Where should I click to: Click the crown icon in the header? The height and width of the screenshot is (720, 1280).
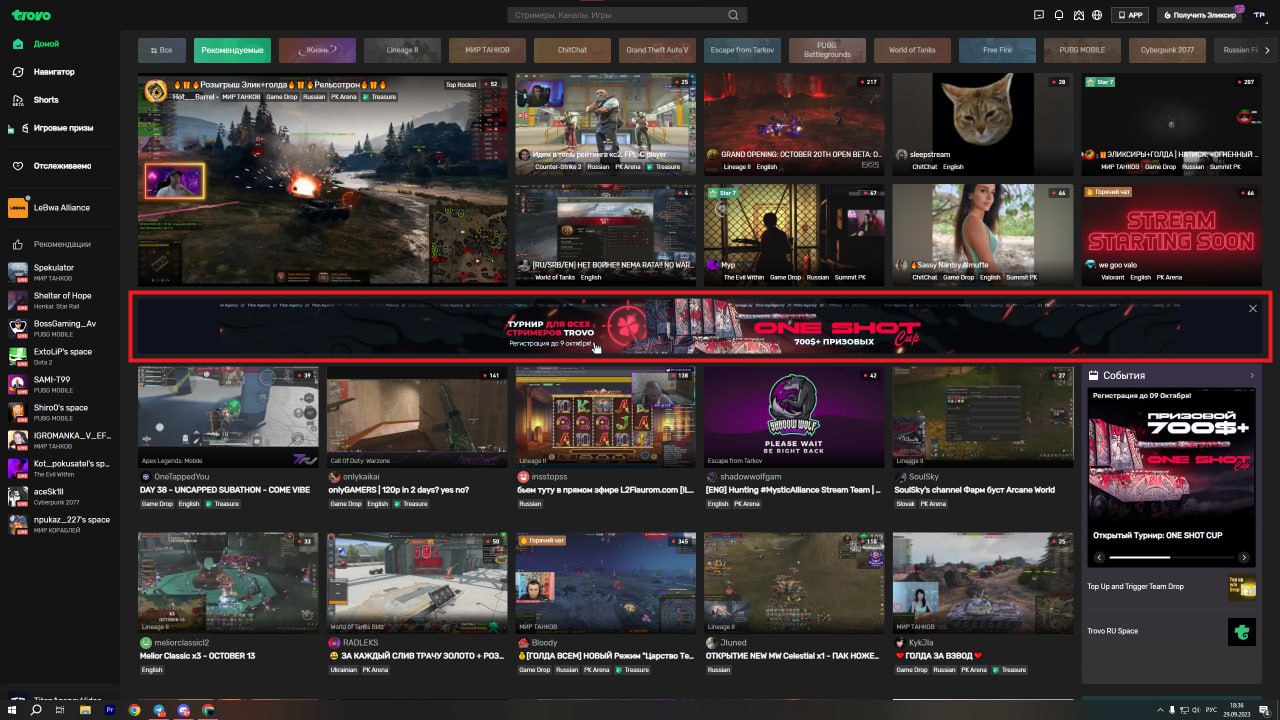[1078, 15]
